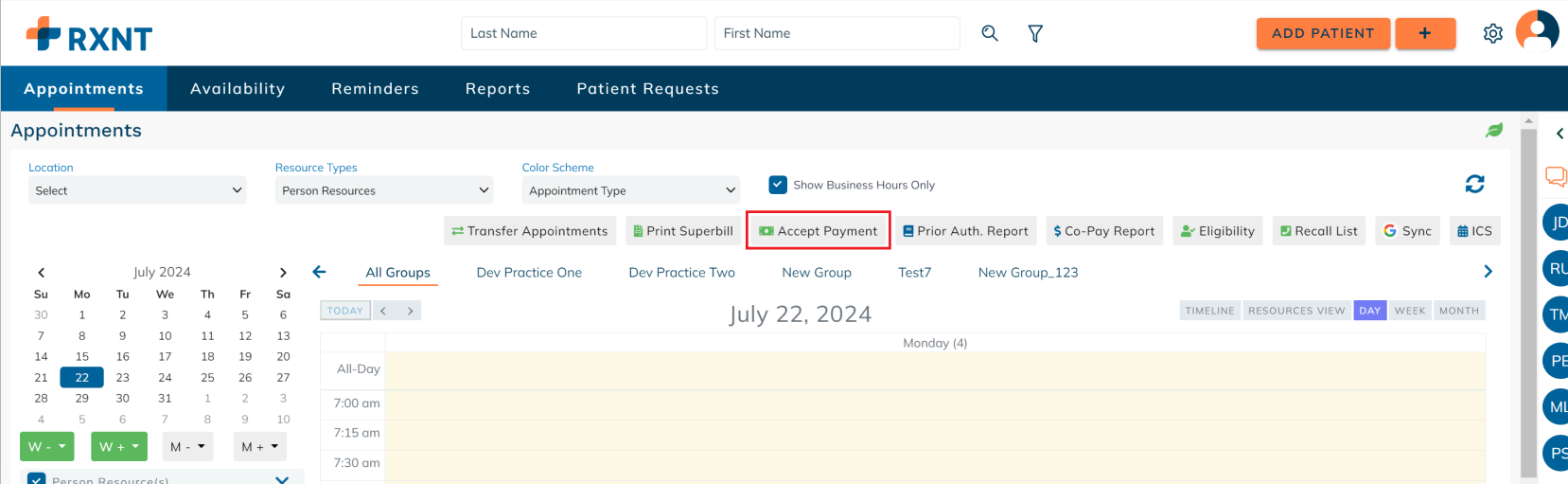The image size is (1568, 484).
Task: Click the ADD PATIENT button
Action: [x=1322, y=33]
